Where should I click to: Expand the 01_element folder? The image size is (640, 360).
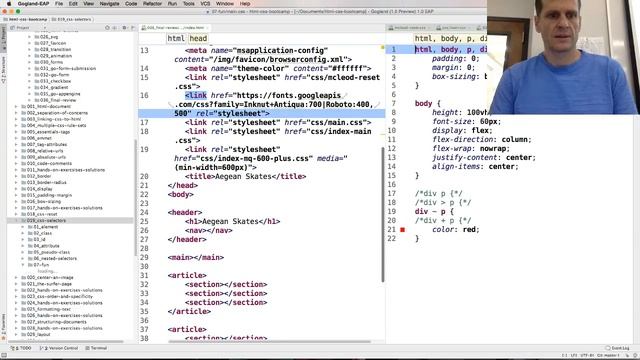(23, 227)
